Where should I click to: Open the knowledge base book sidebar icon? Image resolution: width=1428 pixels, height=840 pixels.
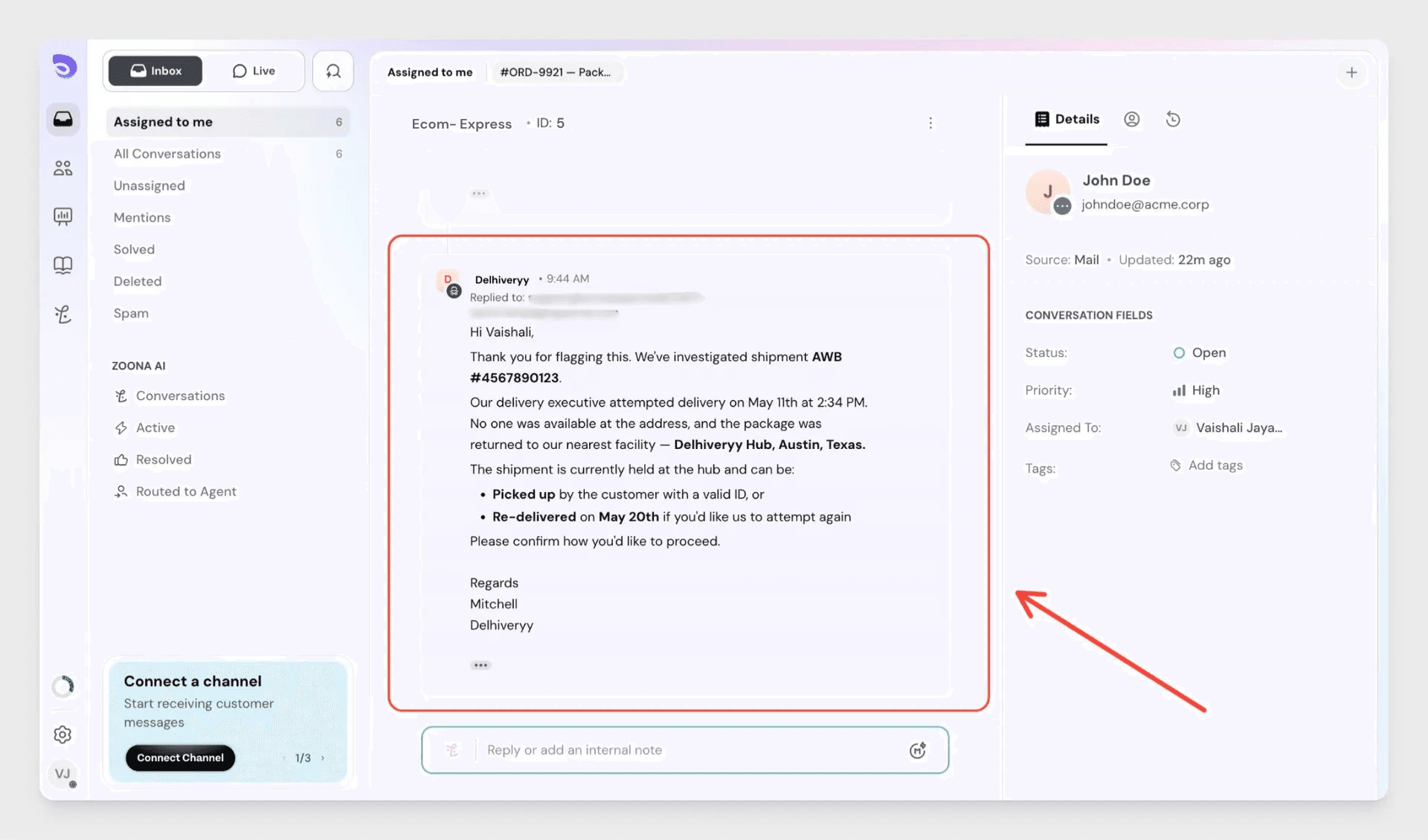[63, 265]
